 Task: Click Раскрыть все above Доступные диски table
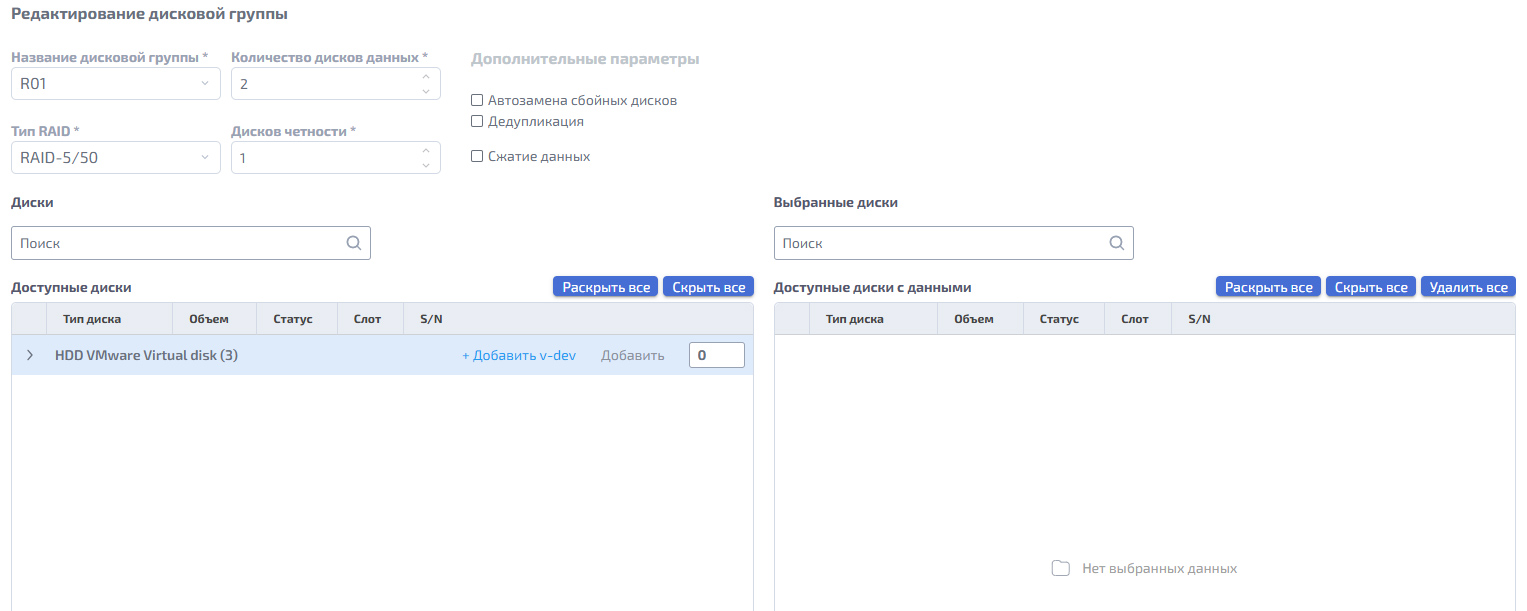click(x=606, y=287)
